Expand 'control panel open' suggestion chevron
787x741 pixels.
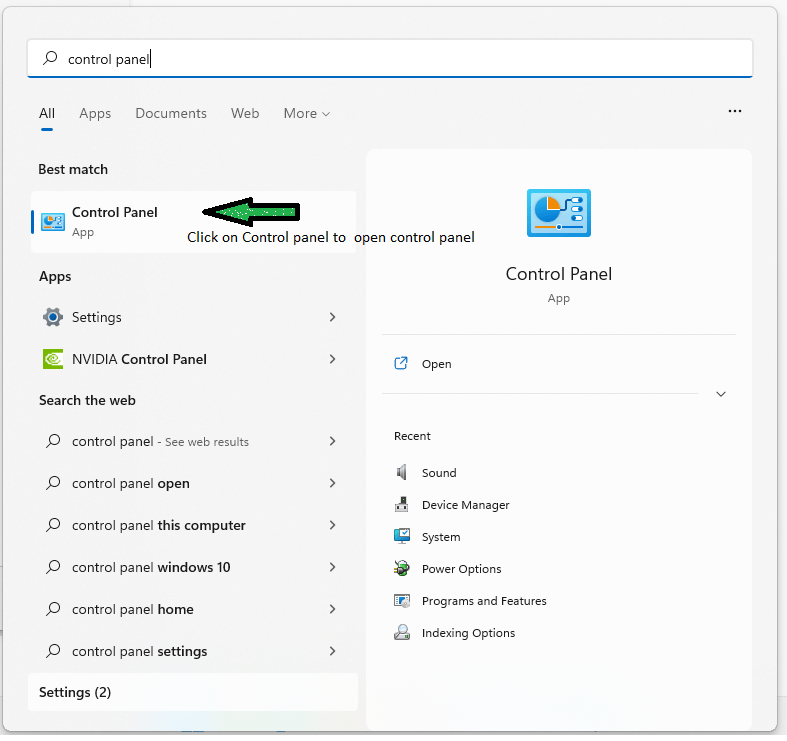(332, 483)
